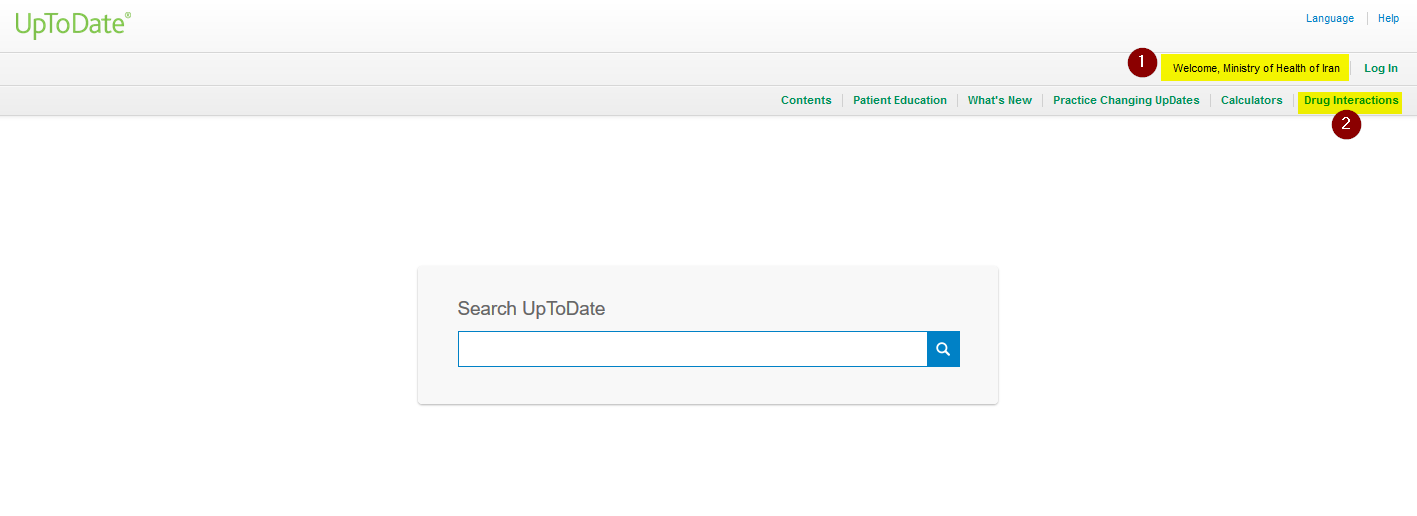
Task: Click the divider between Calculators and Drug Interactions
Action: (x=1293, y=100)
